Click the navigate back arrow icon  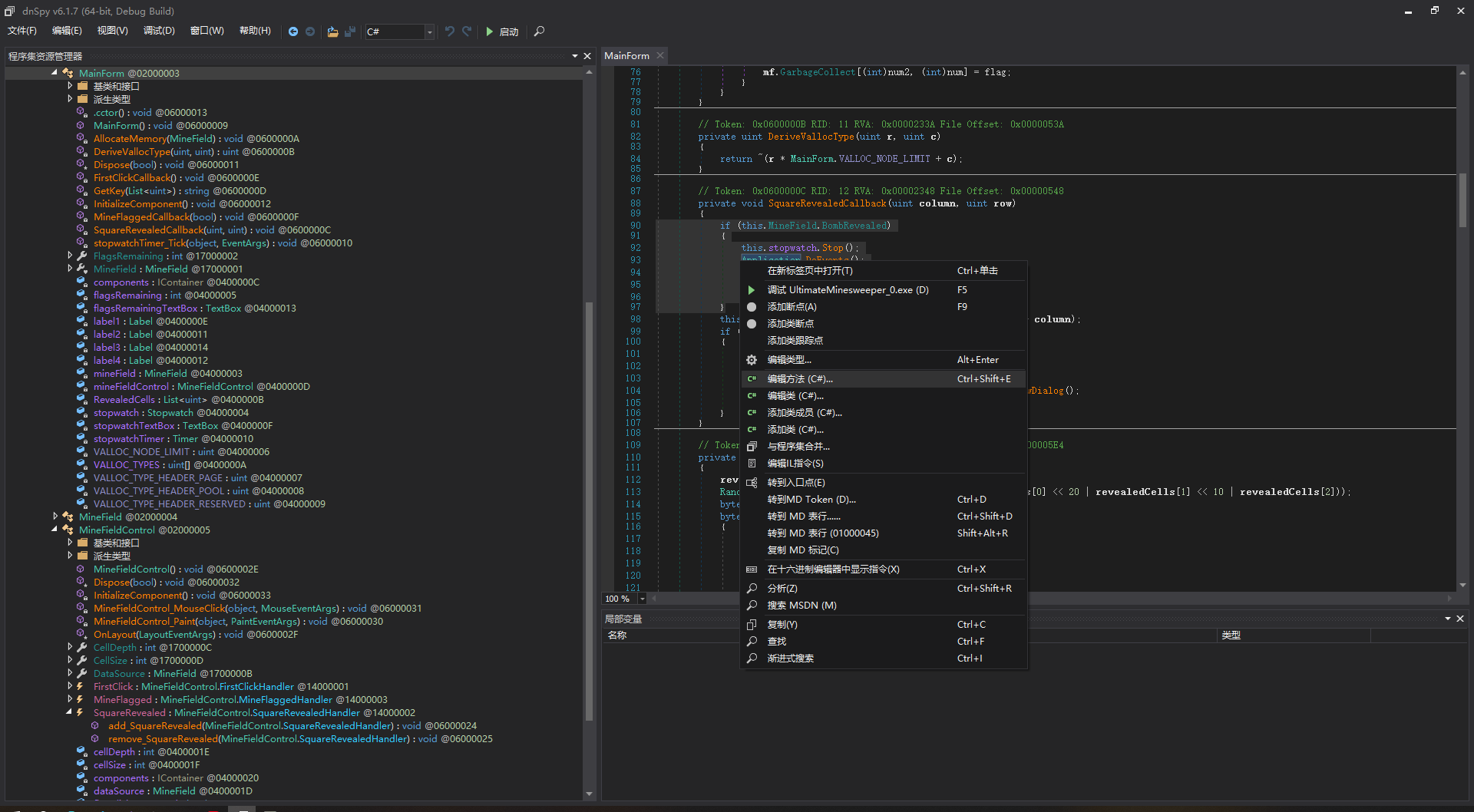[292, 31]
